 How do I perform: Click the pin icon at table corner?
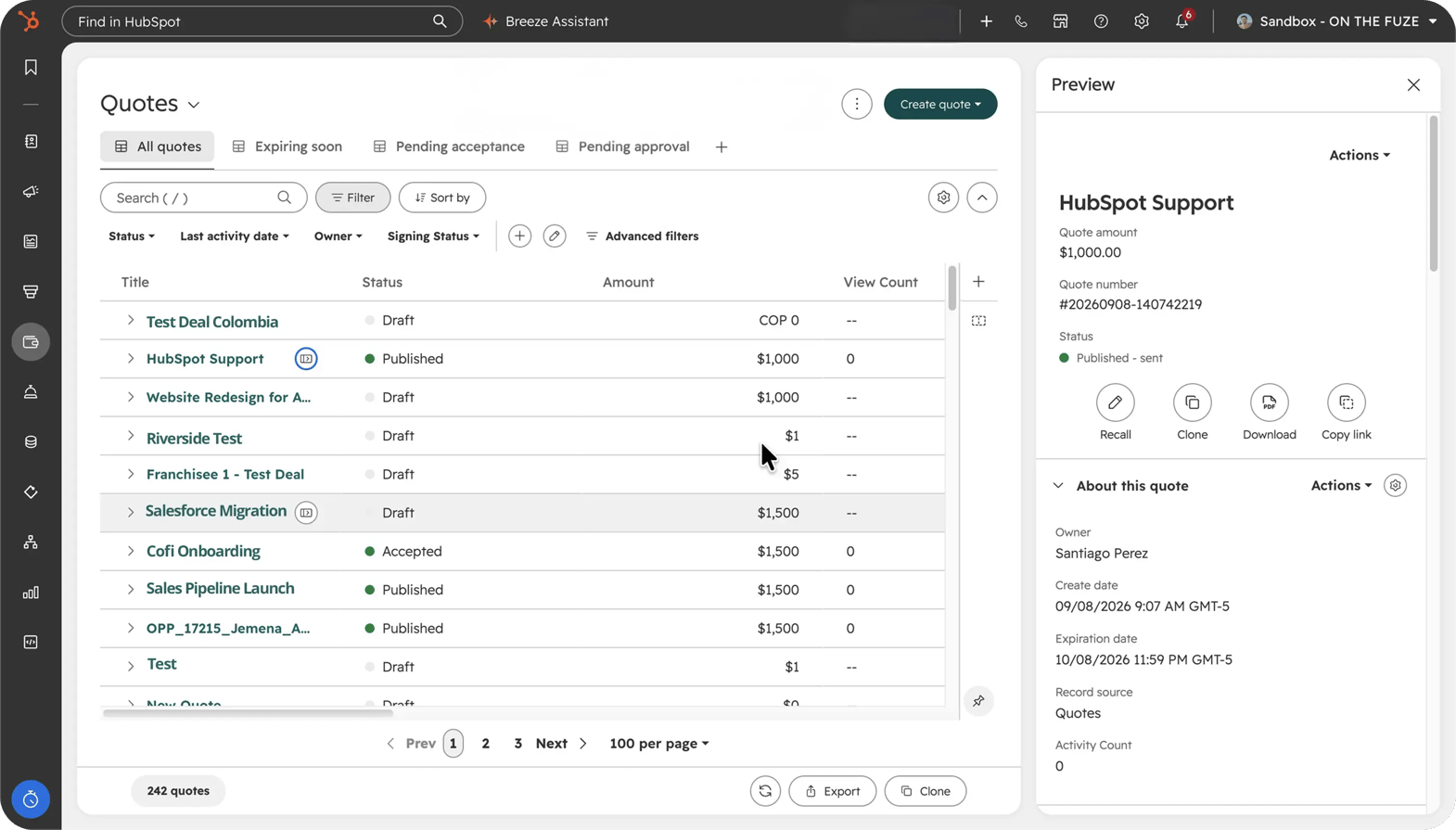pos(978,701)
